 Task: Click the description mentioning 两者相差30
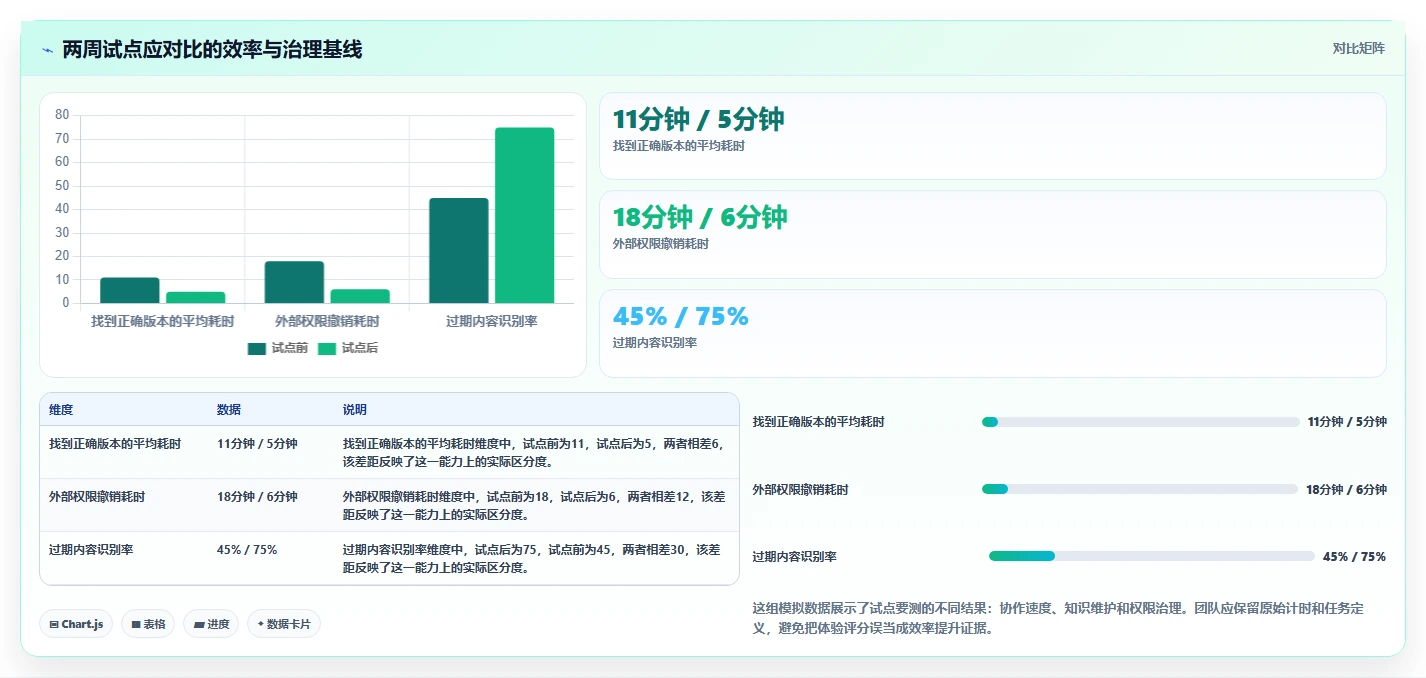(x=534, y=558)
